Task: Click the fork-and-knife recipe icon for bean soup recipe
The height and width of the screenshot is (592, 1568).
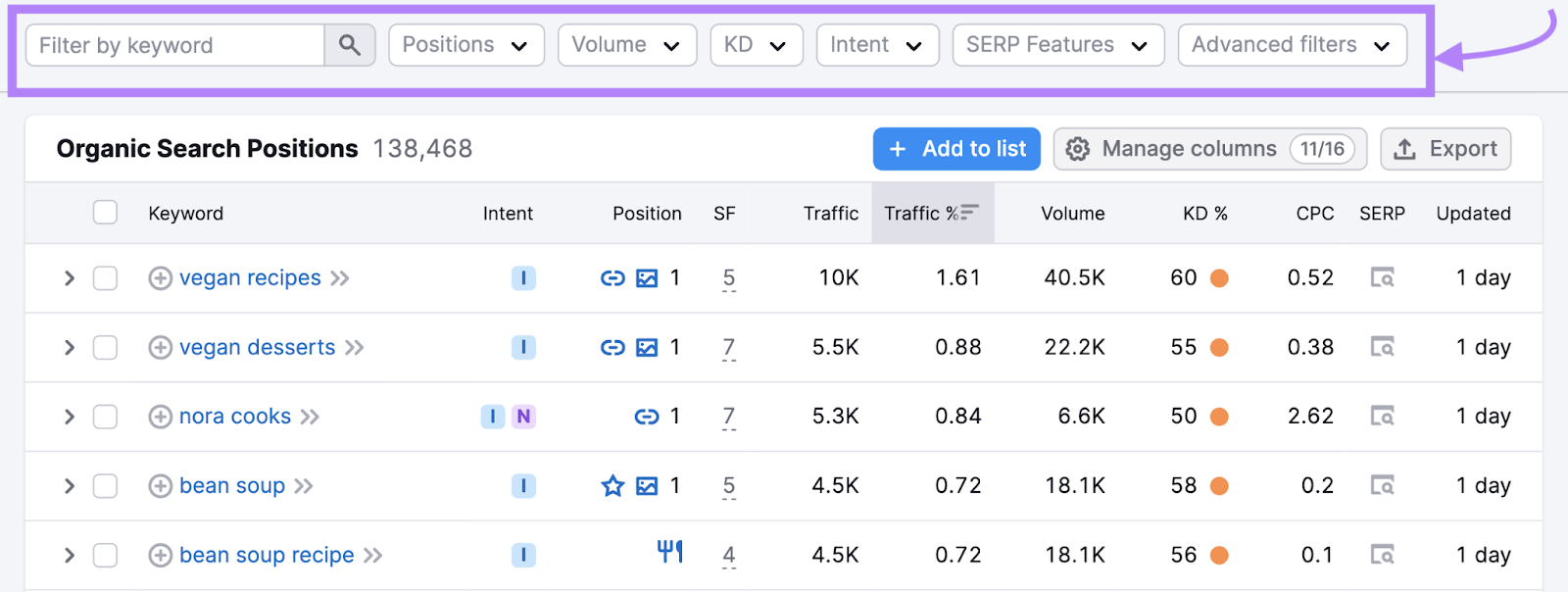Action: [670, 552]
